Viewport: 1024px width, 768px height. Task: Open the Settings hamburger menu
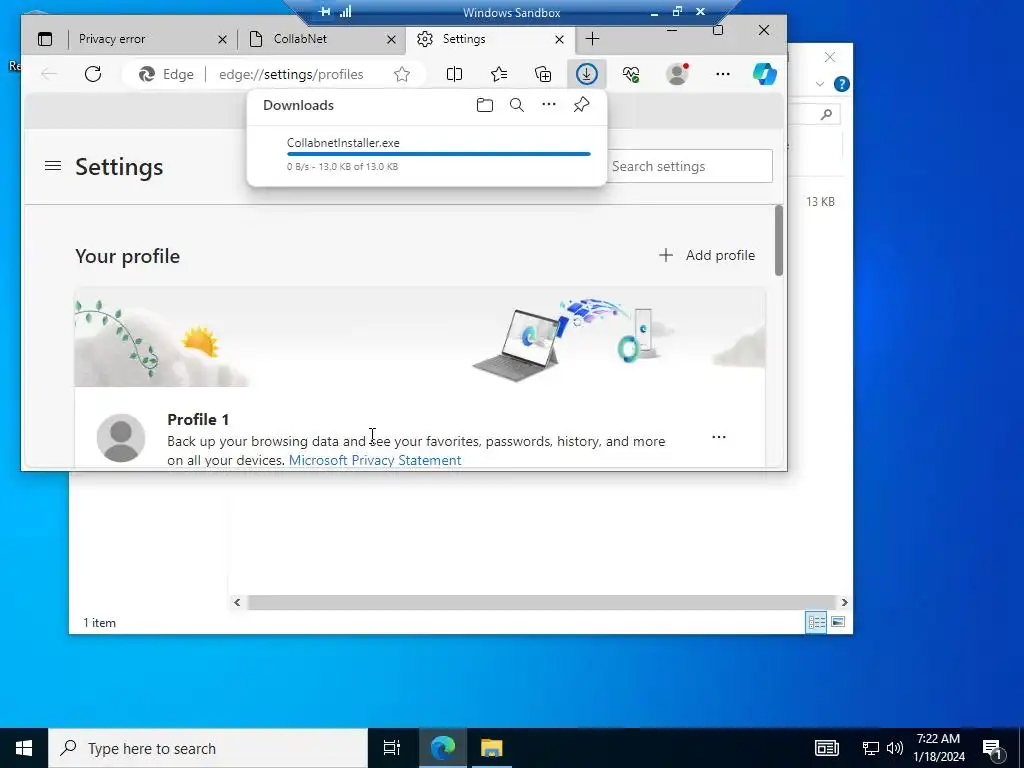(x=53, y=166)
